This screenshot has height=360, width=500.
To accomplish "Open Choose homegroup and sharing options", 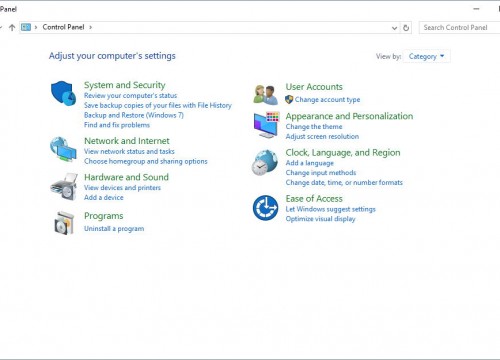I will point(146,161).
